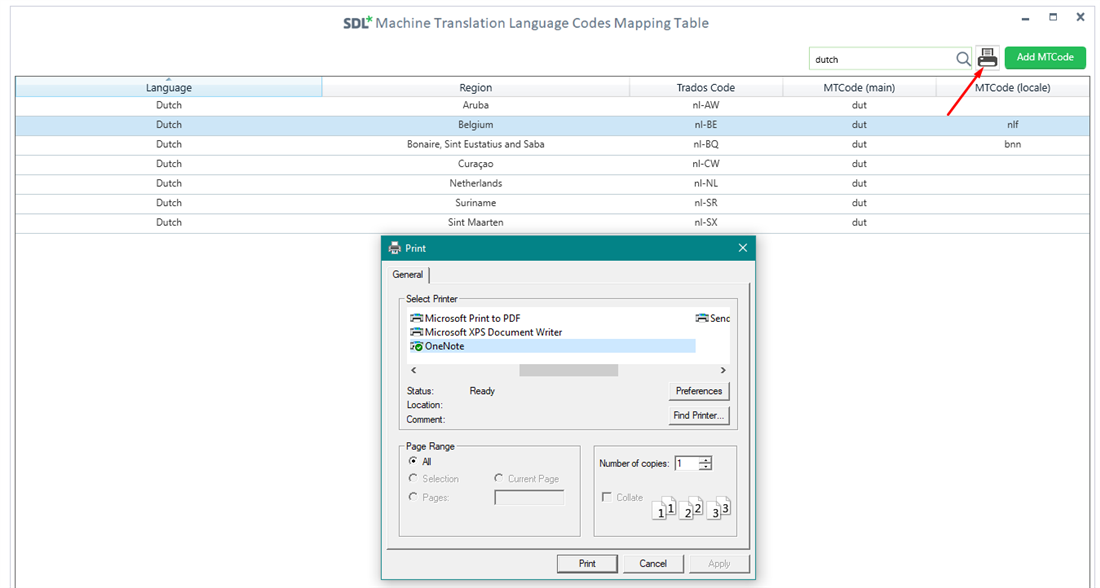
Task: Select the Sint Maarten region cell
Action: pyautogui.click(x=476, y=222)
